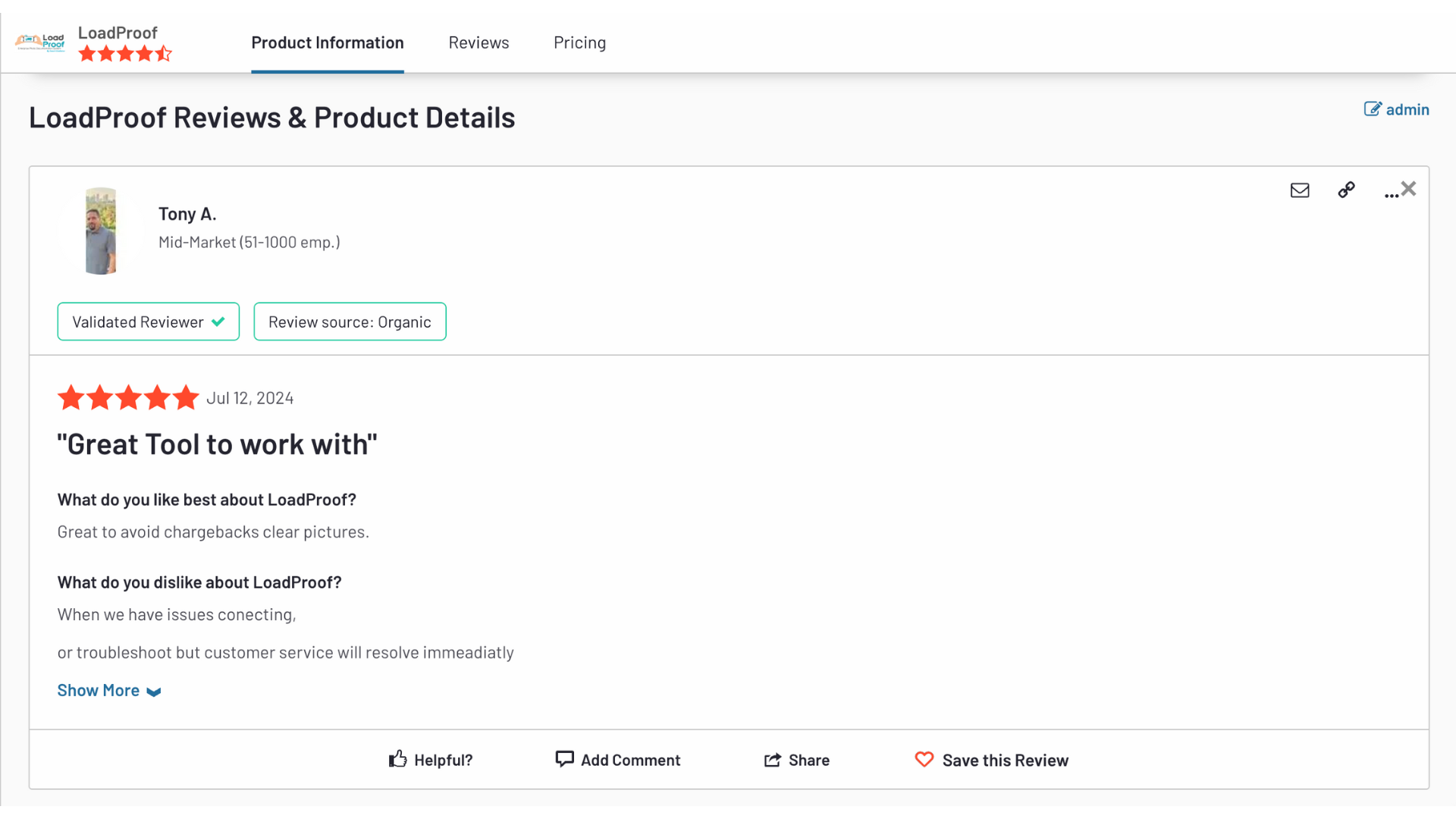Switch to the Pricing tab
The width and height of the screenshot is (1456, 819).
tap(579, 43)
